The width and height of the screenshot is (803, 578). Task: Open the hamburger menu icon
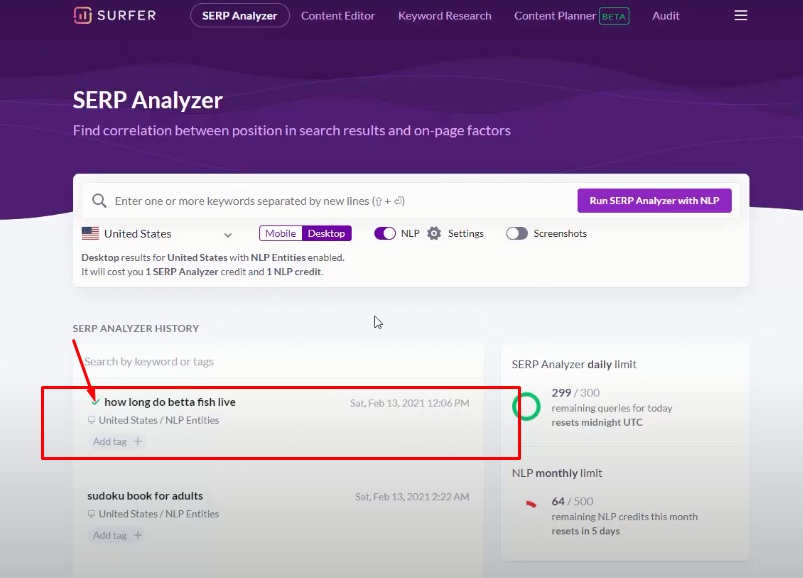[x=741, y=15]
